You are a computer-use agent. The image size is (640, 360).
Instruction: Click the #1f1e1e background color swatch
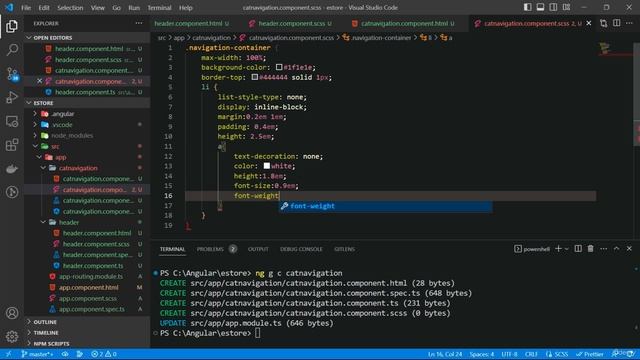[x=279, y=67]
